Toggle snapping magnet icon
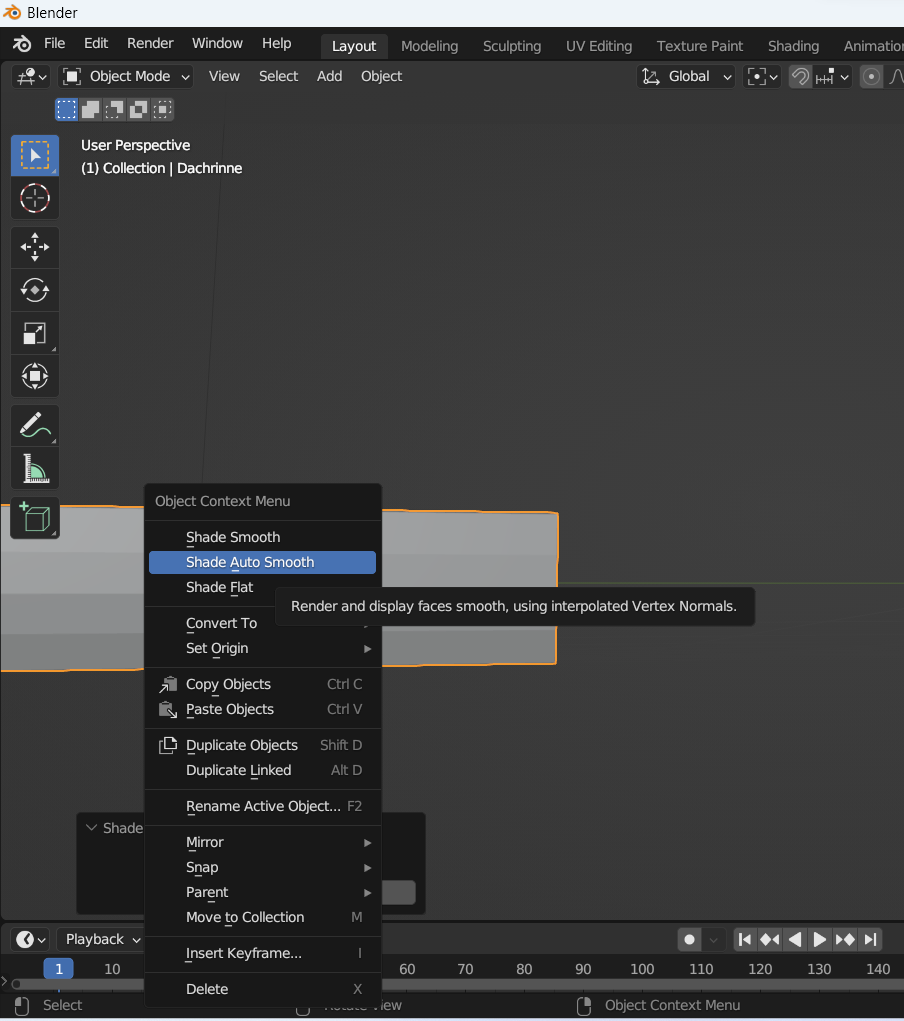Screen dimensions: 904x1021 800,77
